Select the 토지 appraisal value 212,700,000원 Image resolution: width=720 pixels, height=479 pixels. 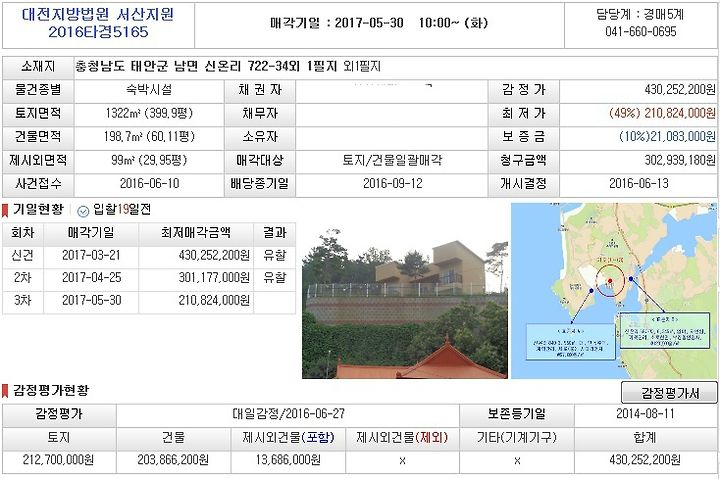58,460
